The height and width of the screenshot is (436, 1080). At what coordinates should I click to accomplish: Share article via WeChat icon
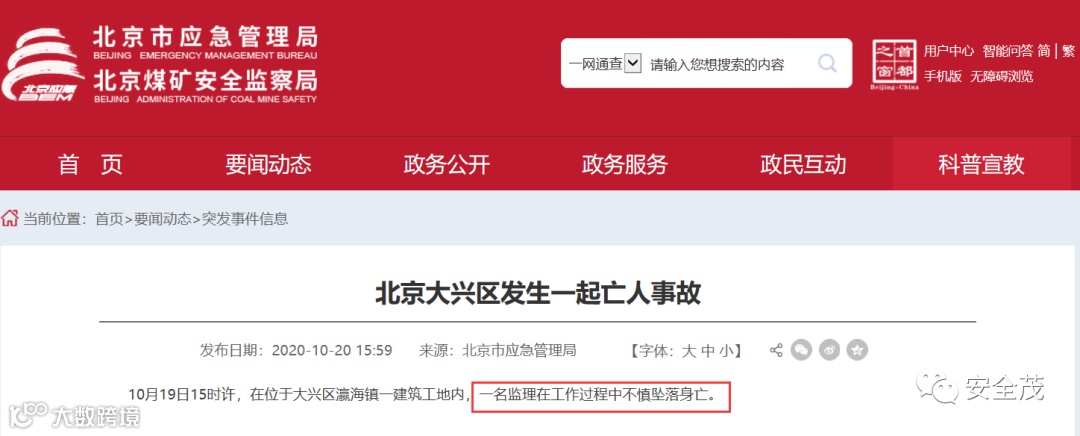(x=800, y=350)
